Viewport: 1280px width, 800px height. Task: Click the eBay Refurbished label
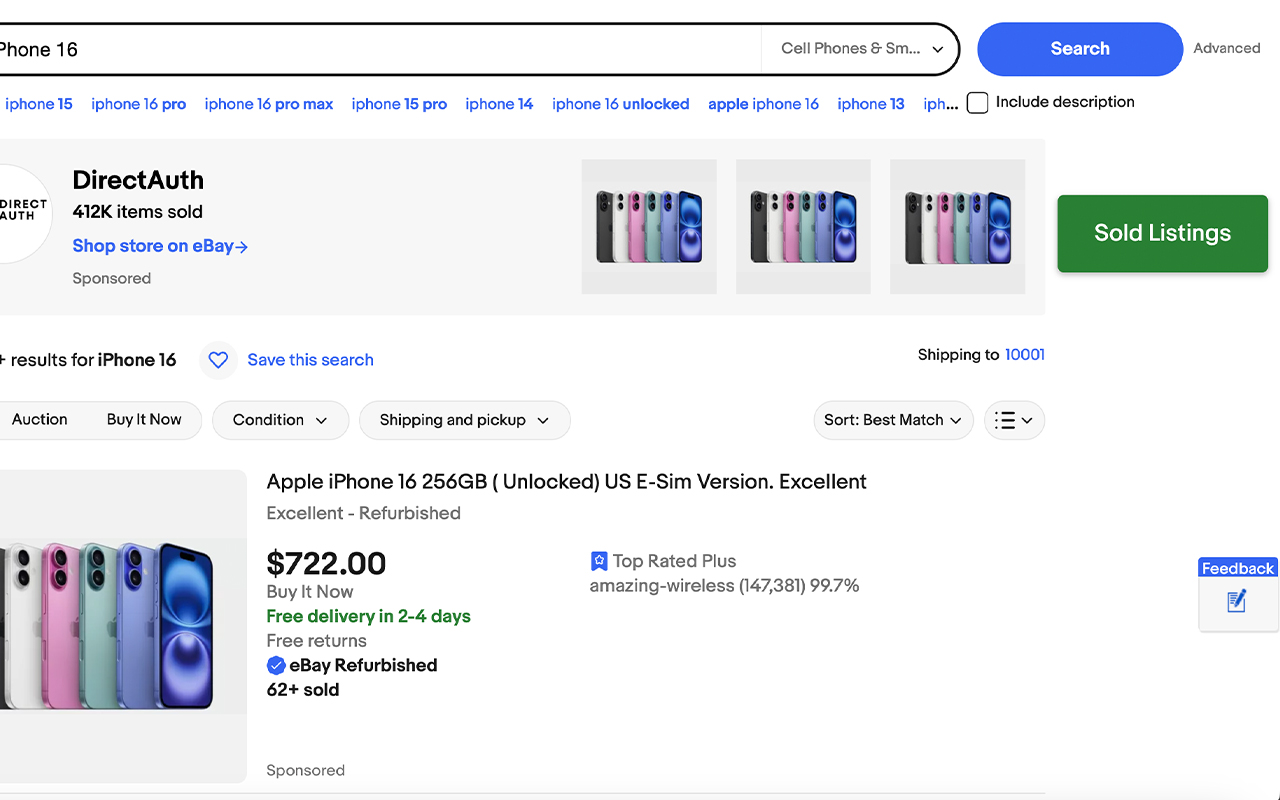[363, 665]
